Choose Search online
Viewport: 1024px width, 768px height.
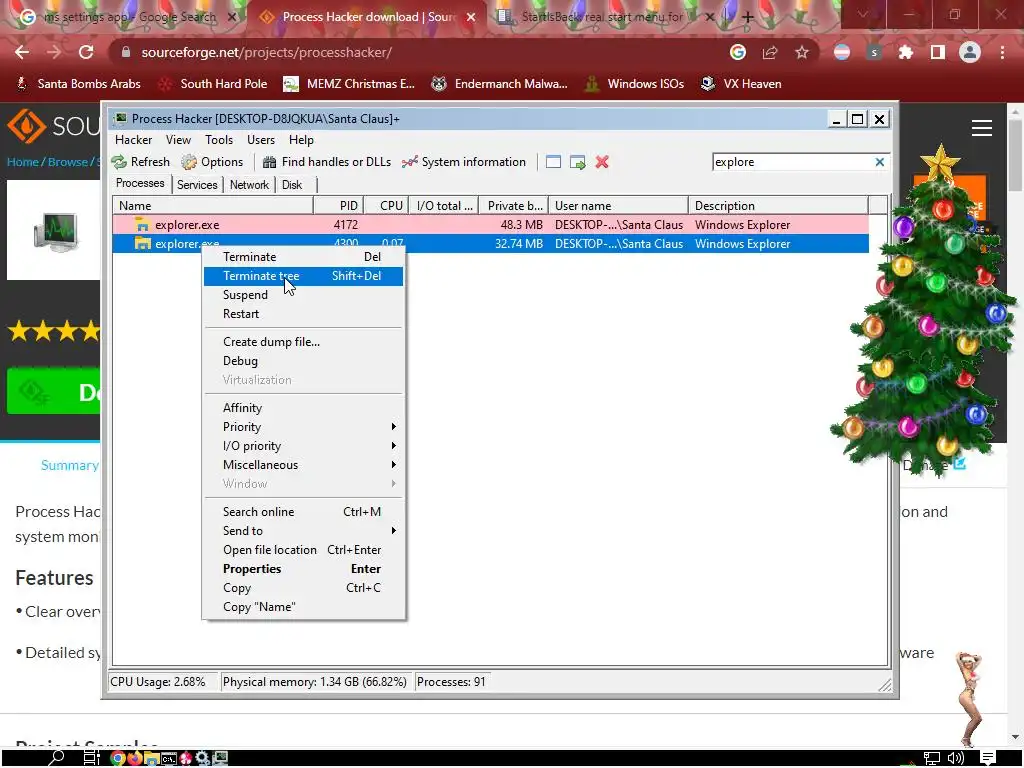[x=304, y=511]
